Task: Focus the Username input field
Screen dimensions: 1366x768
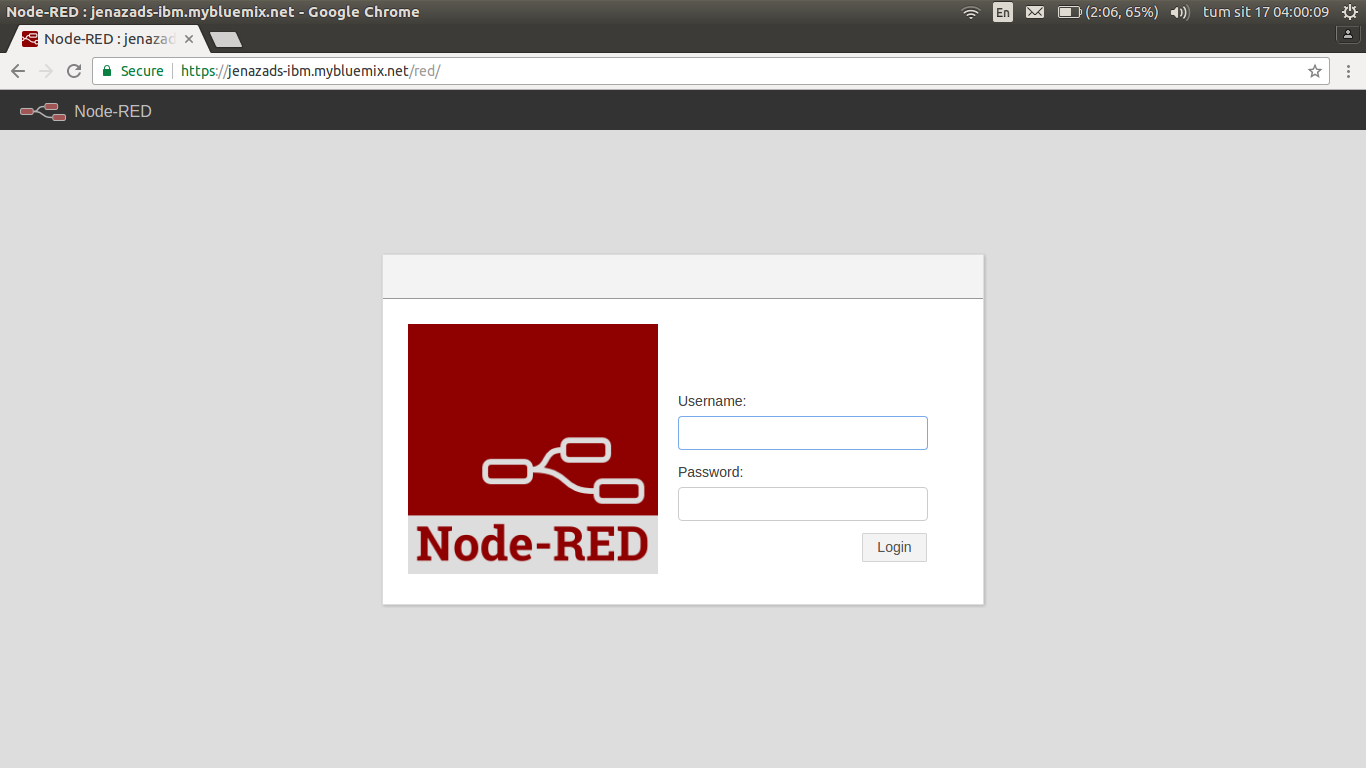Action: click(x=803, y=433)
